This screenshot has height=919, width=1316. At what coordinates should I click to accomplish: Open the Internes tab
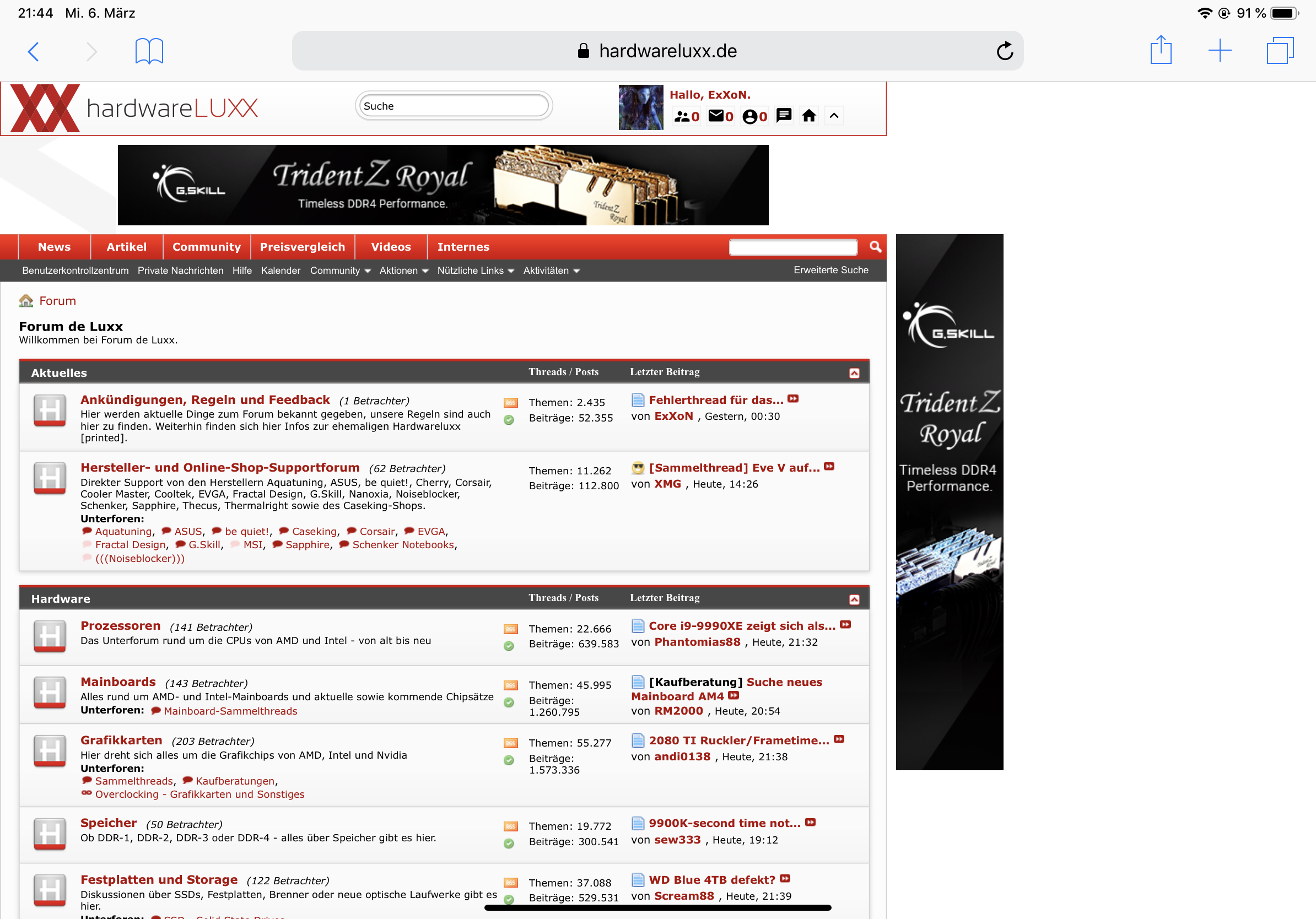[463, 247]
